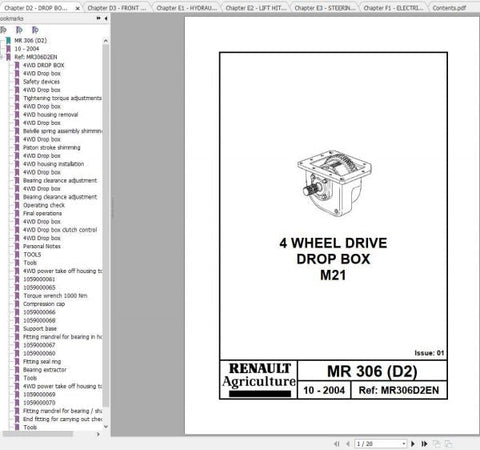Click the bookmark icon beside Fitting seal ring

(x=17, y=361)
